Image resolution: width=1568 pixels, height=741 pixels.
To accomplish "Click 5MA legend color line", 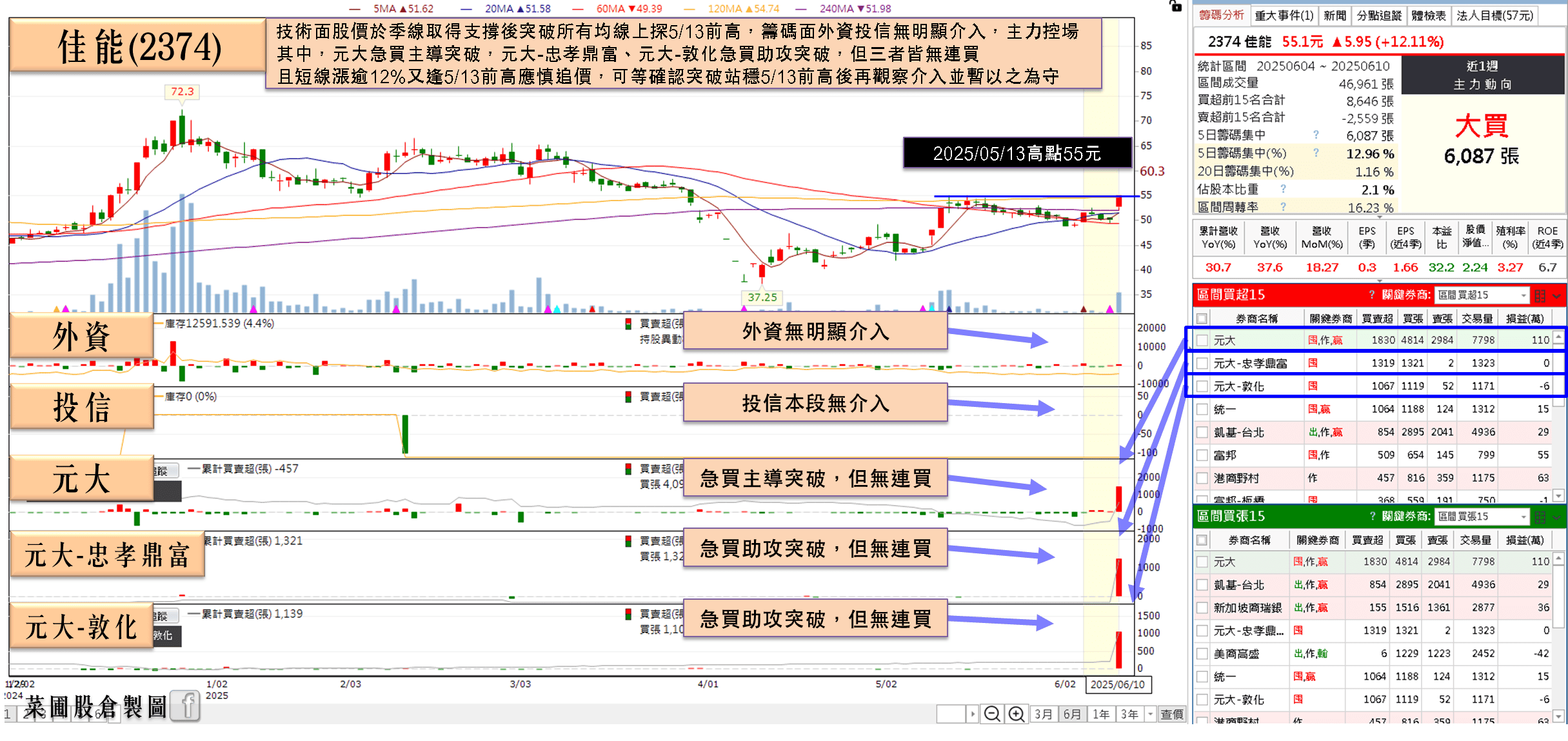I will [354, 9].
